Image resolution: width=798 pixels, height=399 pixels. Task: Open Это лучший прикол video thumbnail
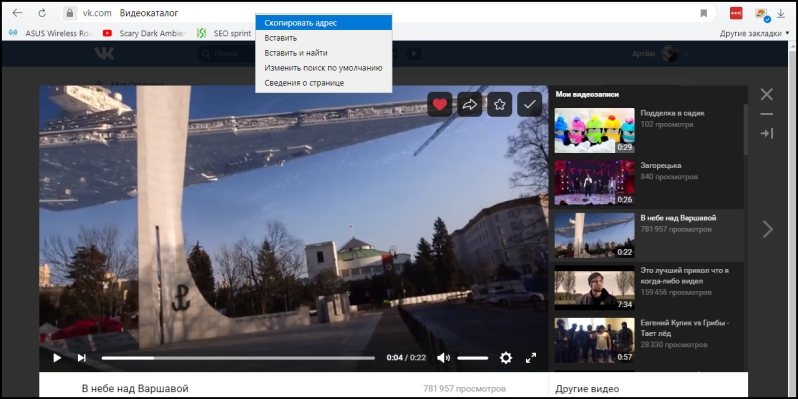[x=594, y=288]
